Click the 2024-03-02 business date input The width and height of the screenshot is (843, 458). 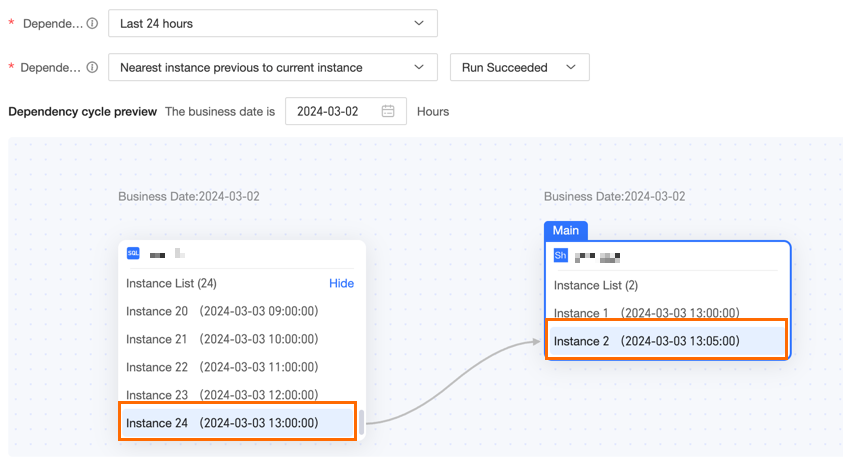pos(346,111)
